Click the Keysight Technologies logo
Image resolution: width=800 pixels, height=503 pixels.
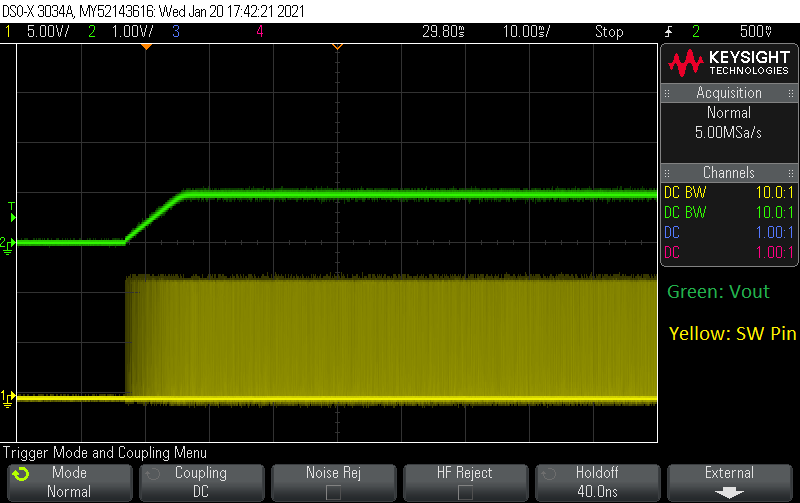[729, 63]
